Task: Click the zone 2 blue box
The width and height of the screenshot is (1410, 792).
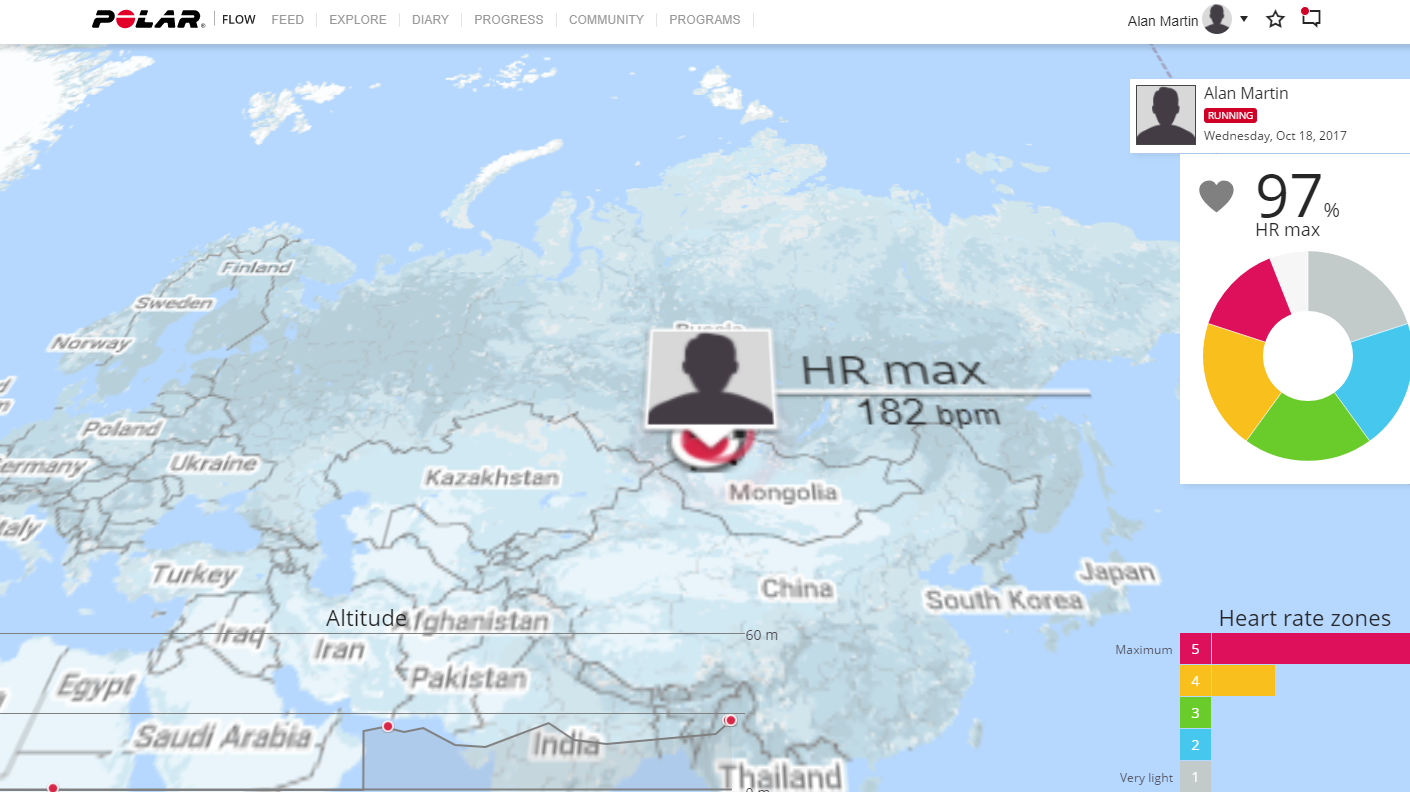Action: coord(1195,745)
